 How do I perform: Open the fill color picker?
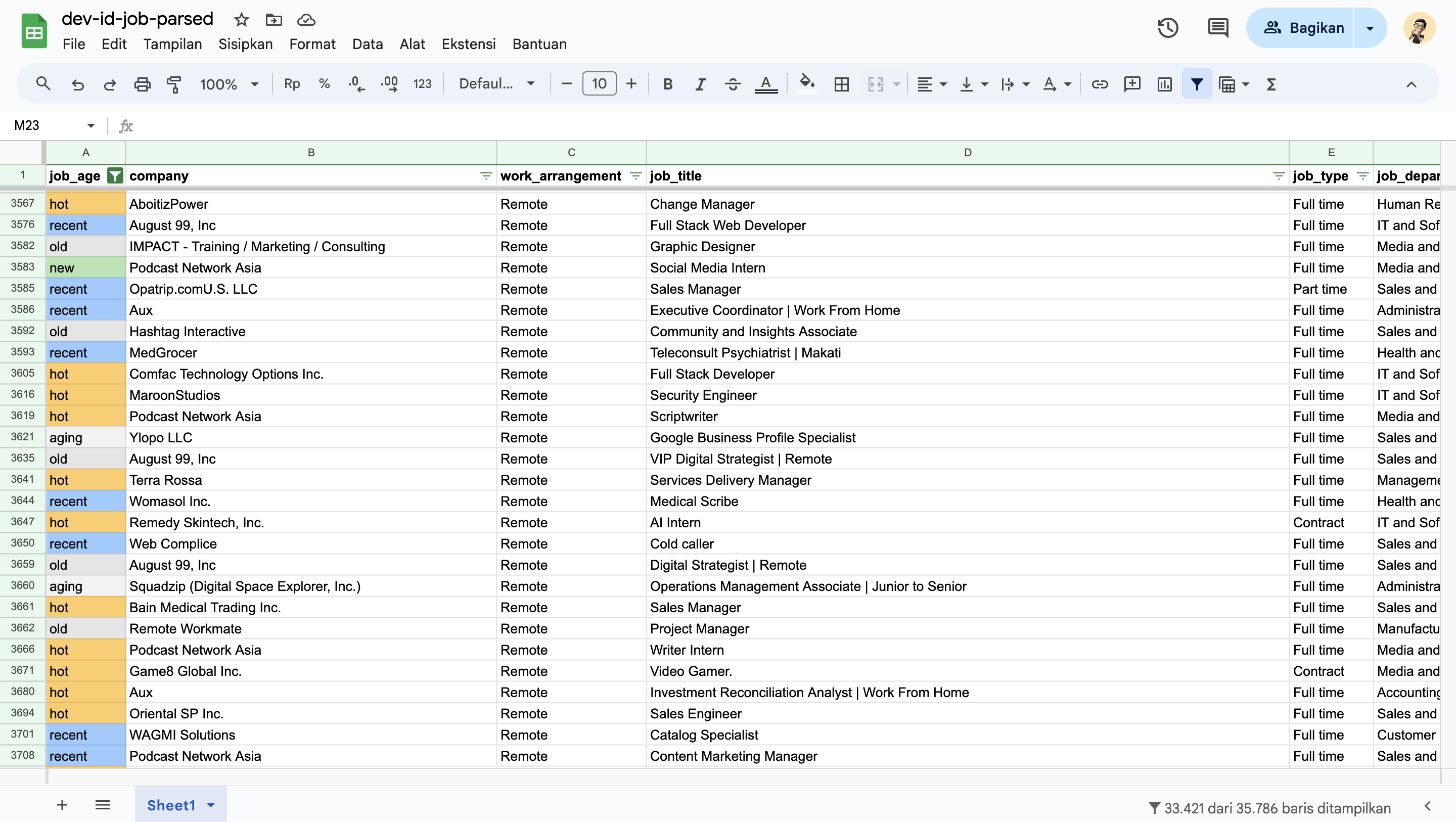[x=807, y=84]
